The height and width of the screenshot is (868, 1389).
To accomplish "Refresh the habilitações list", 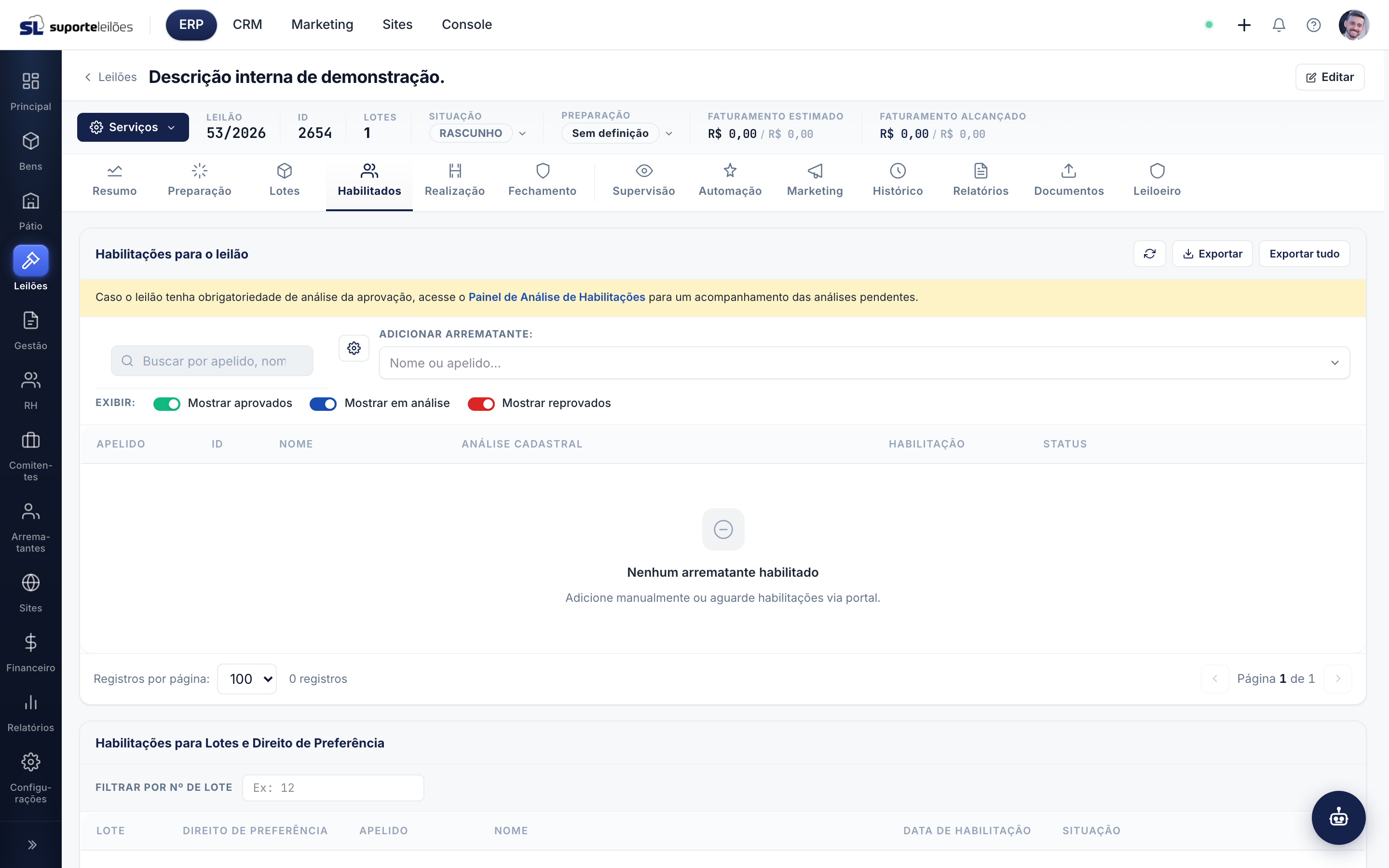I will [1149, 254].
